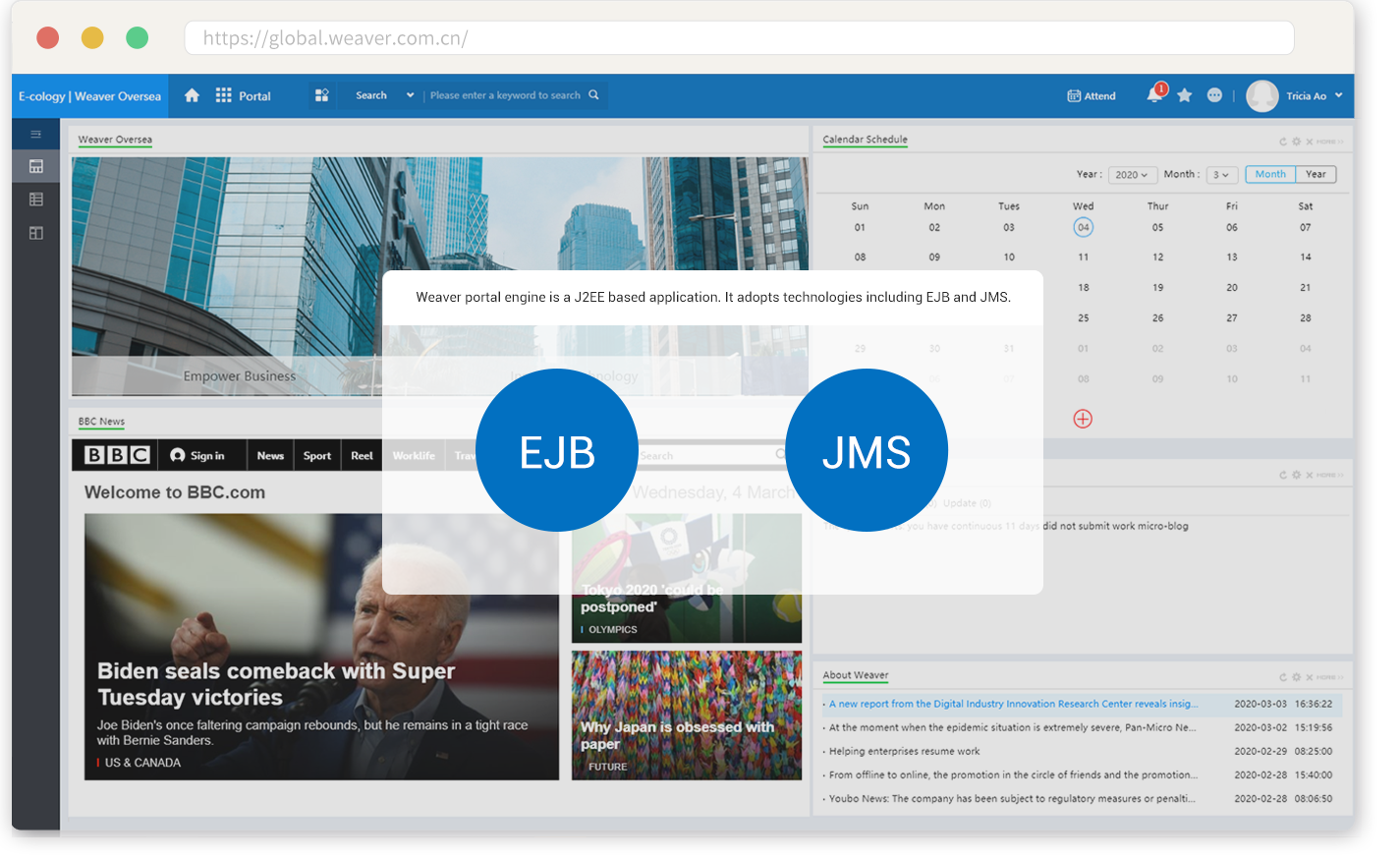Switch calendar to Year view

(x=1316, y=174)
